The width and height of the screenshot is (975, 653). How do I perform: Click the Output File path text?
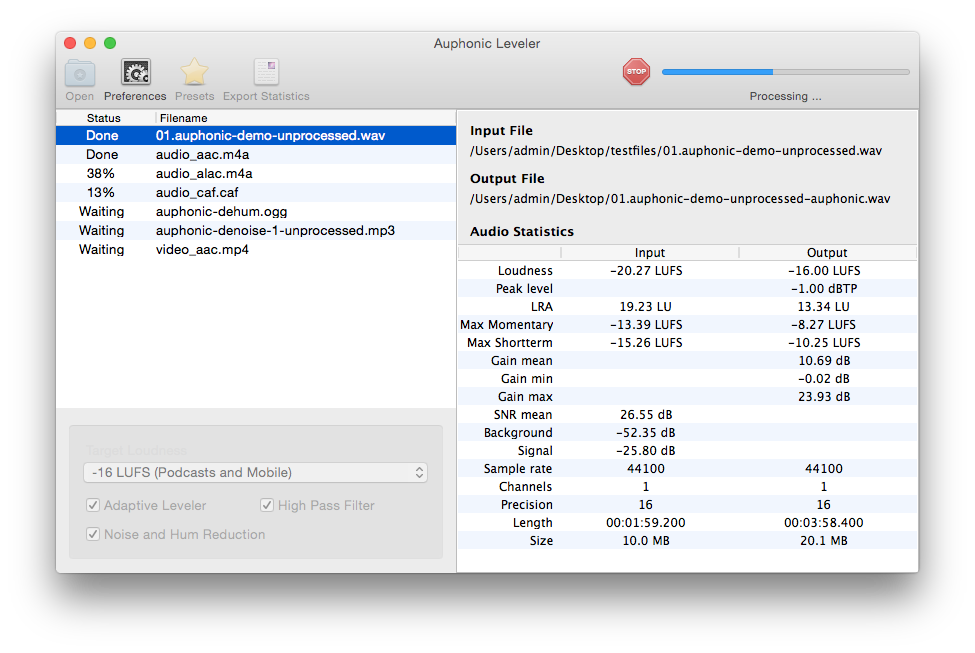click(680, 198)
